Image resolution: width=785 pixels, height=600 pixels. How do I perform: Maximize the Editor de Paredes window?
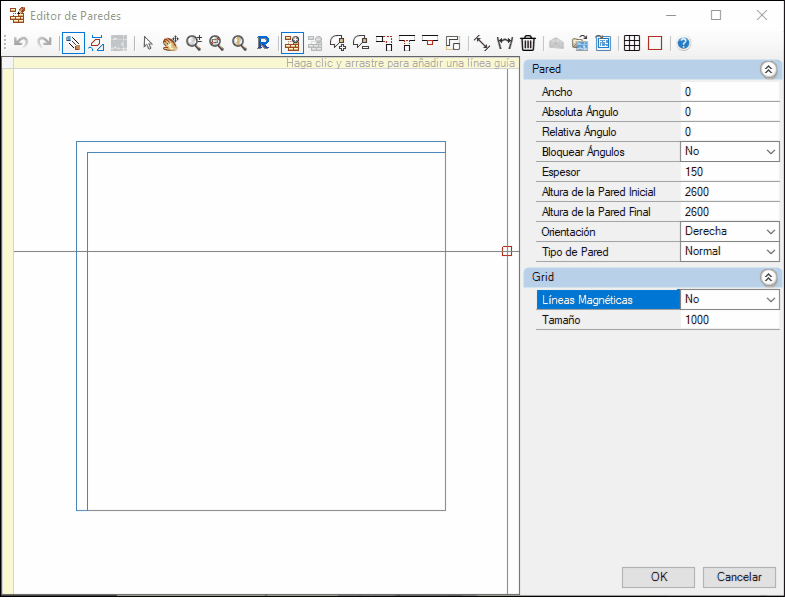(x=716, y=15)
